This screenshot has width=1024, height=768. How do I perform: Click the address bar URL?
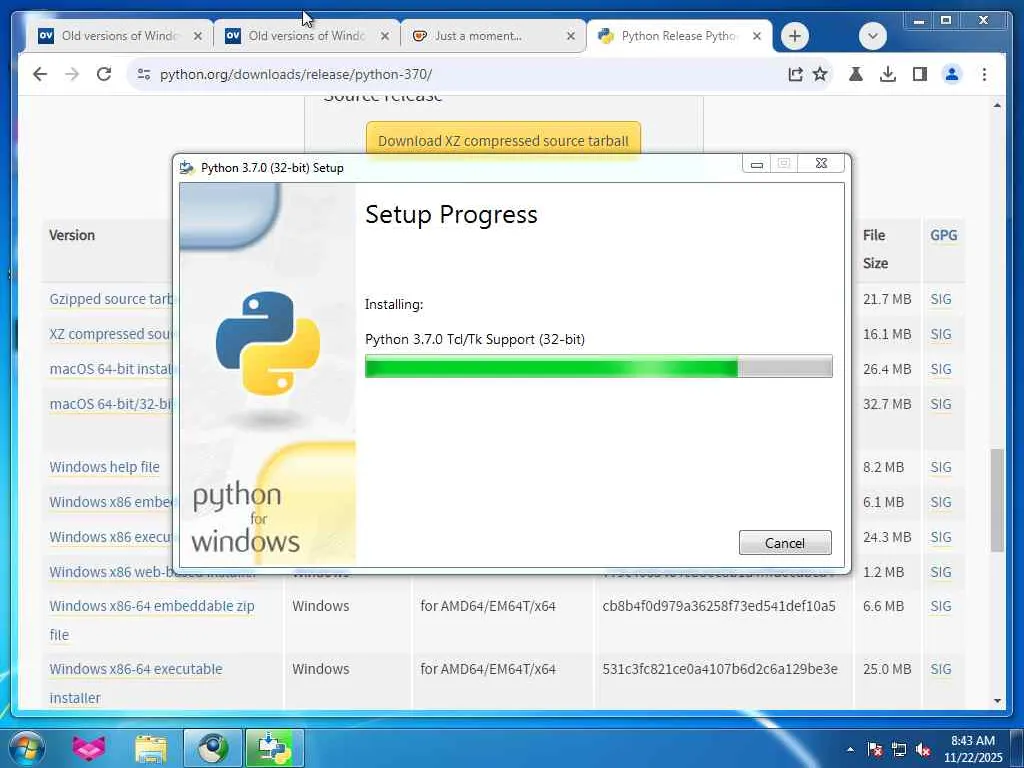pos(296,74)
